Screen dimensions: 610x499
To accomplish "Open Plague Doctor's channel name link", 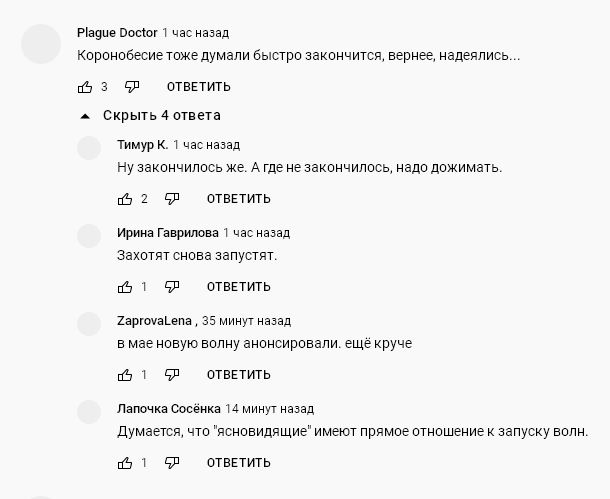I will click(x=116, y=33).
